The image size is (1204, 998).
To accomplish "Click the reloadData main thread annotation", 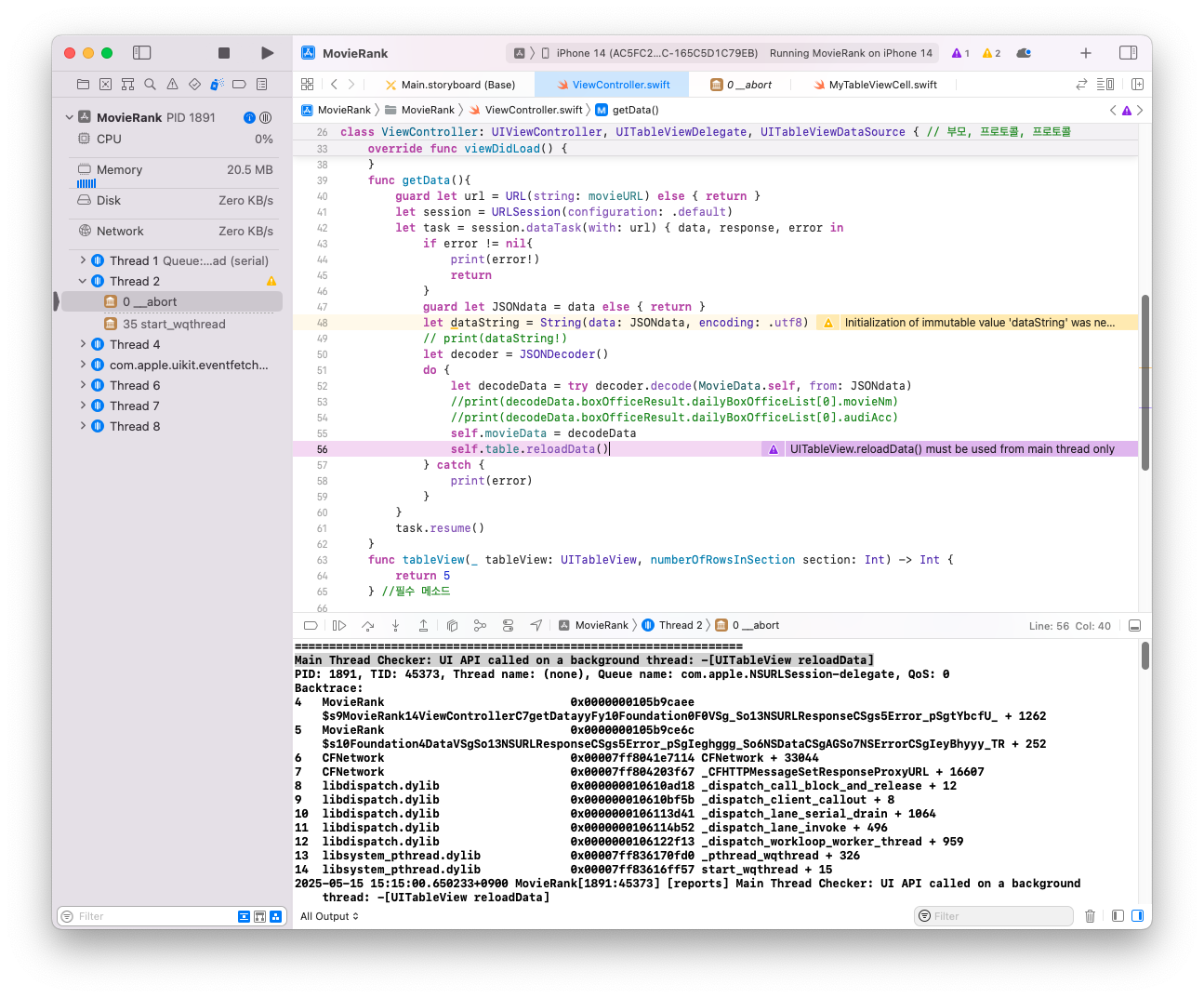I will coord(950,449).
